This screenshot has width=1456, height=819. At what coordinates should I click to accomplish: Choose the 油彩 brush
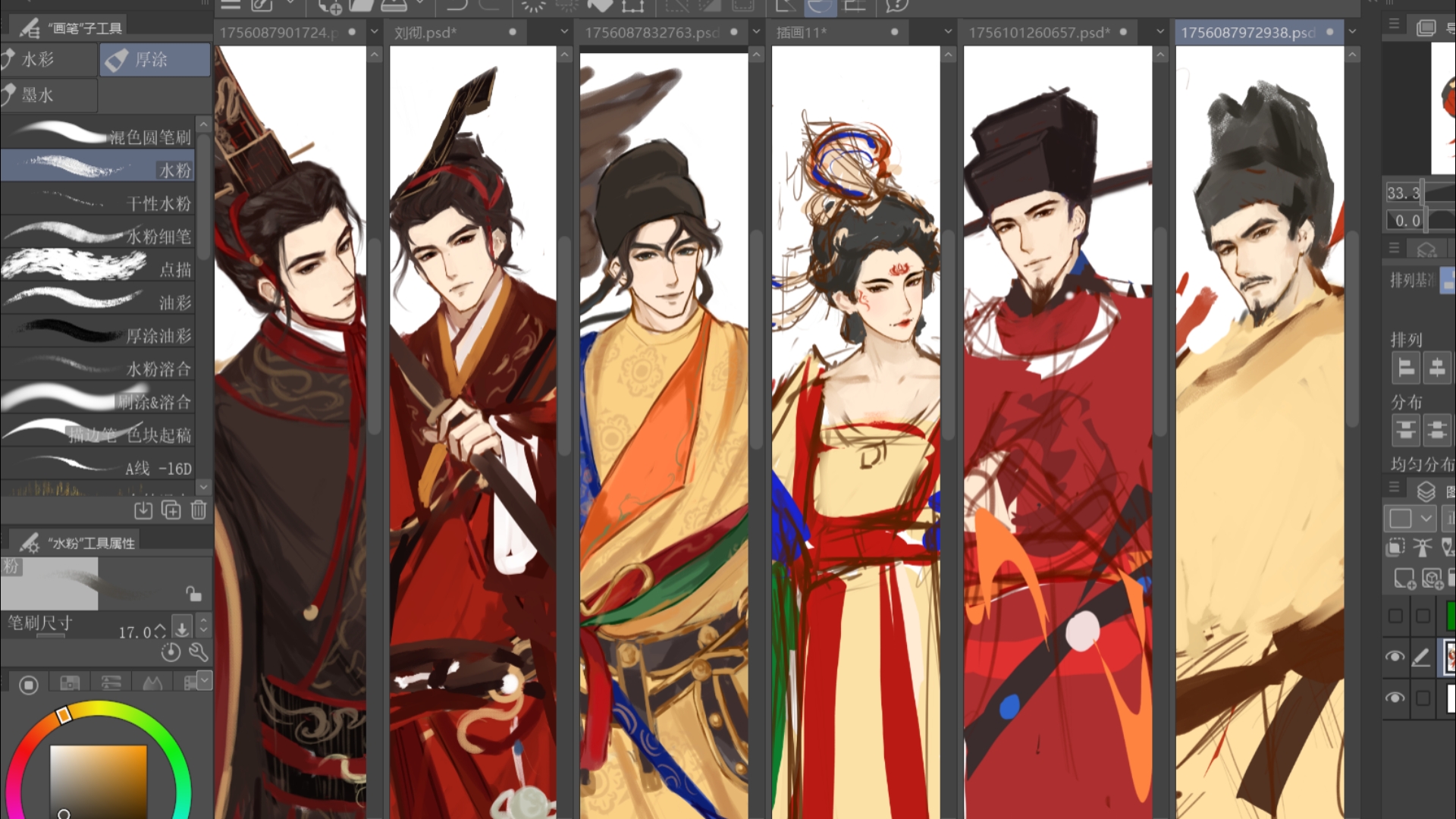pyautogui.click(x=98, y=300)
